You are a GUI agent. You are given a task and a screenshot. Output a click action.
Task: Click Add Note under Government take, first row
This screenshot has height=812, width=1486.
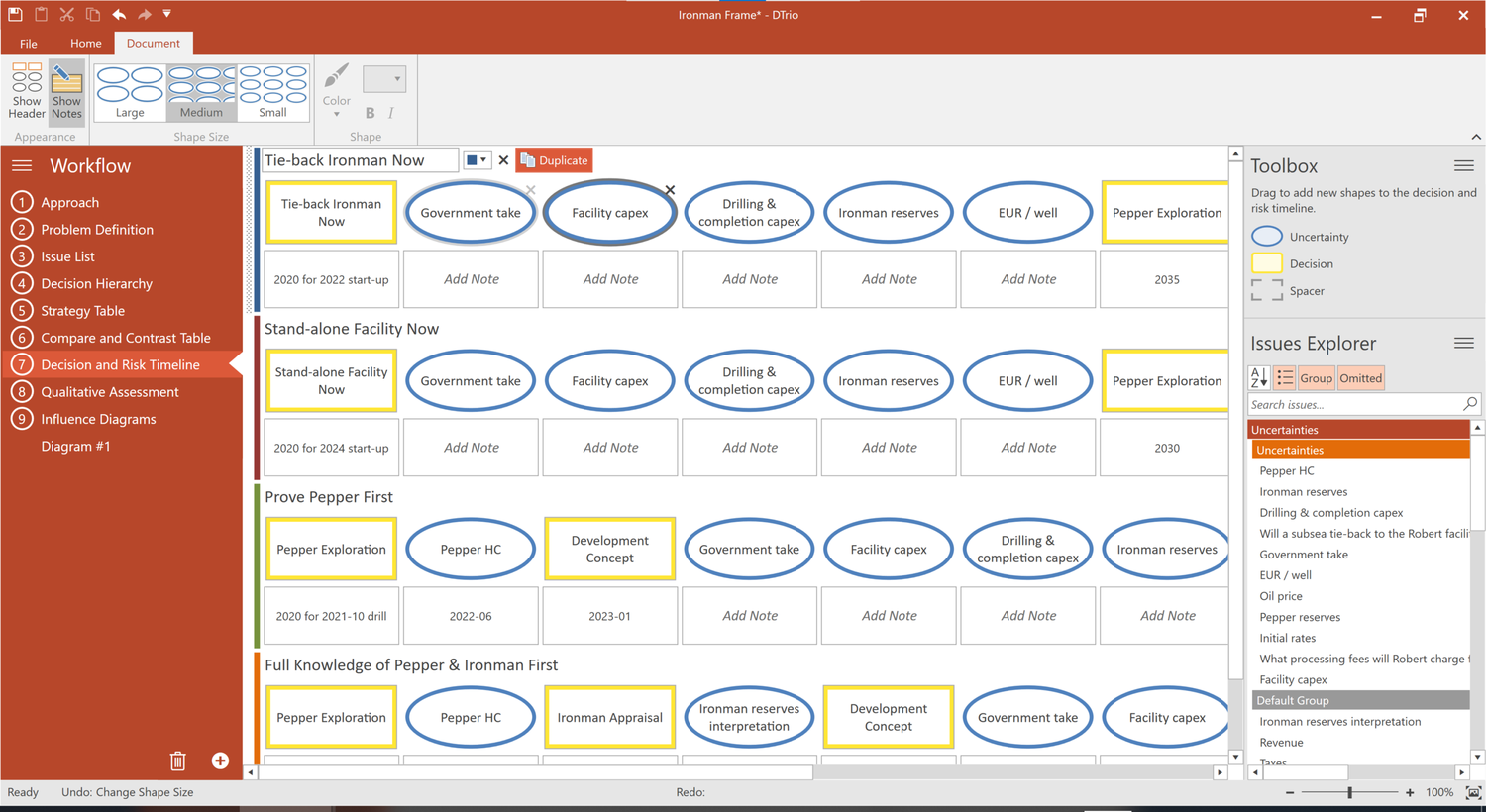[x=472, y=279]
